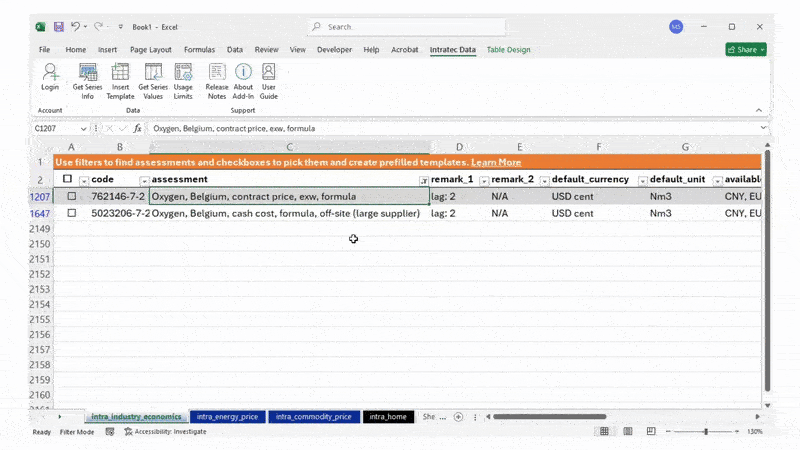
Task: Collapse the ribbon
Action: pos(759,110)
